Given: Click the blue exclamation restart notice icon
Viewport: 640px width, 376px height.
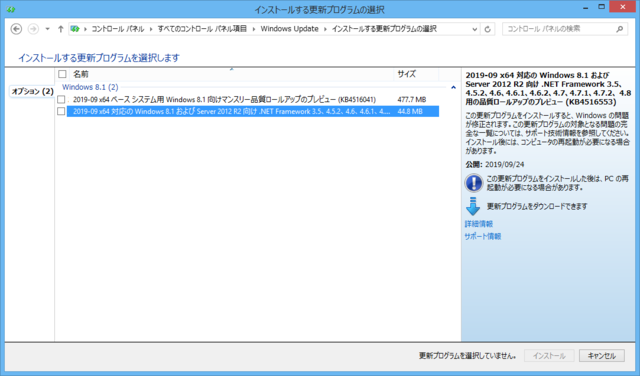Looking at the screenshot, I should click(473, 183).
